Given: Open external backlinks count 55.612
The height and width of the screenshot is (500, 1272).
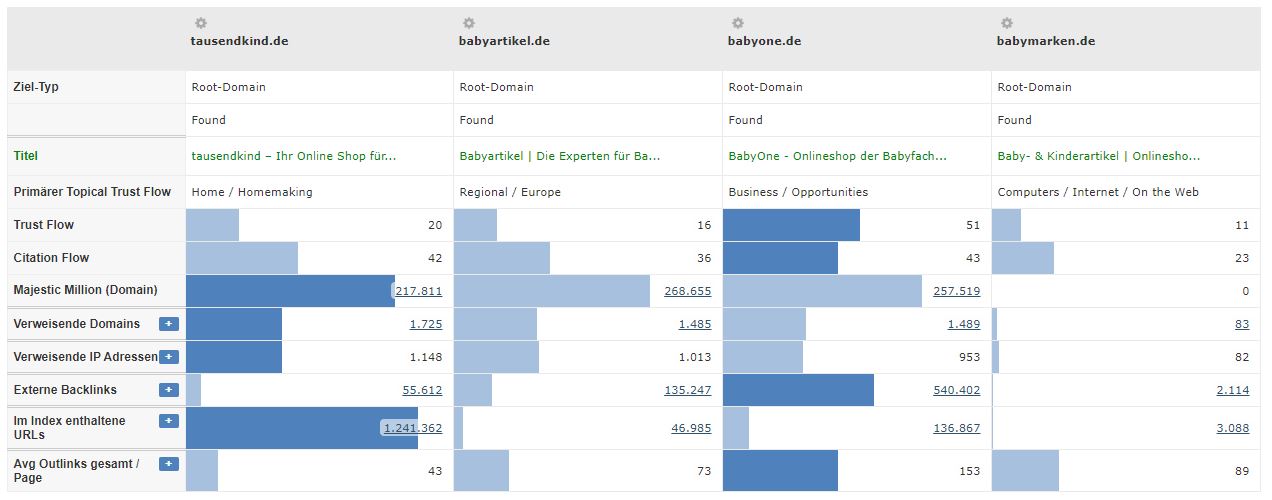Looking at the screenshot, I should click(x=422, y=390).
